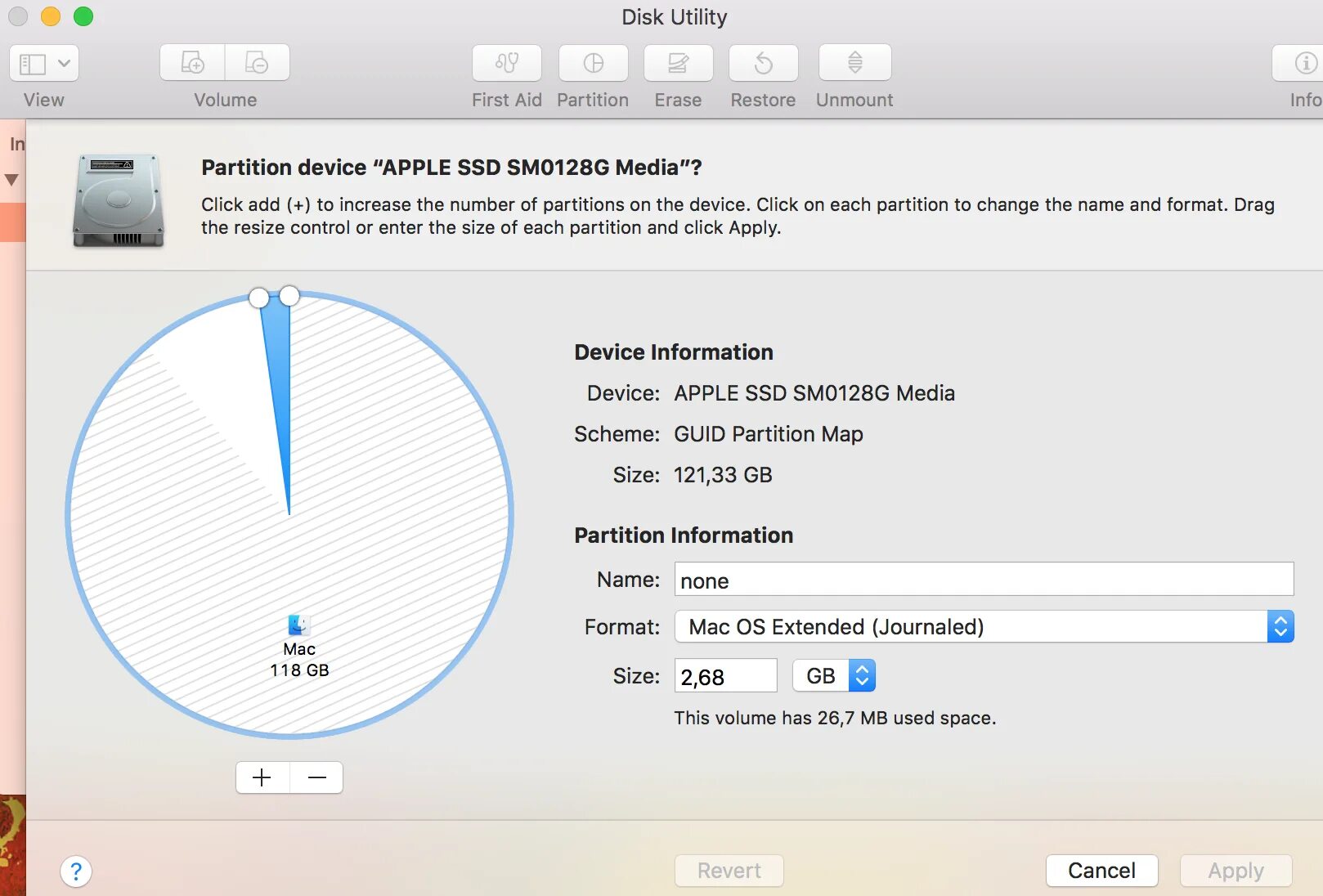Click the green zoom window button
The height and width of the screenshot is (896, 1323).
(x=83, y=16)
